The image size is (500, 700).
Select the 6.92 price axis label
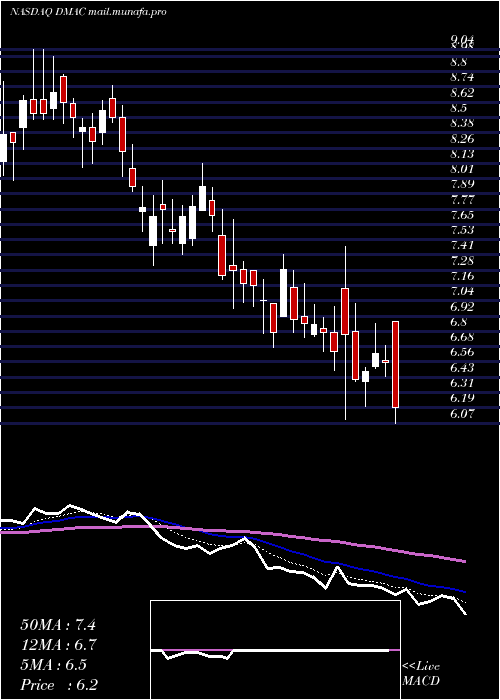(x=462, y=306)
